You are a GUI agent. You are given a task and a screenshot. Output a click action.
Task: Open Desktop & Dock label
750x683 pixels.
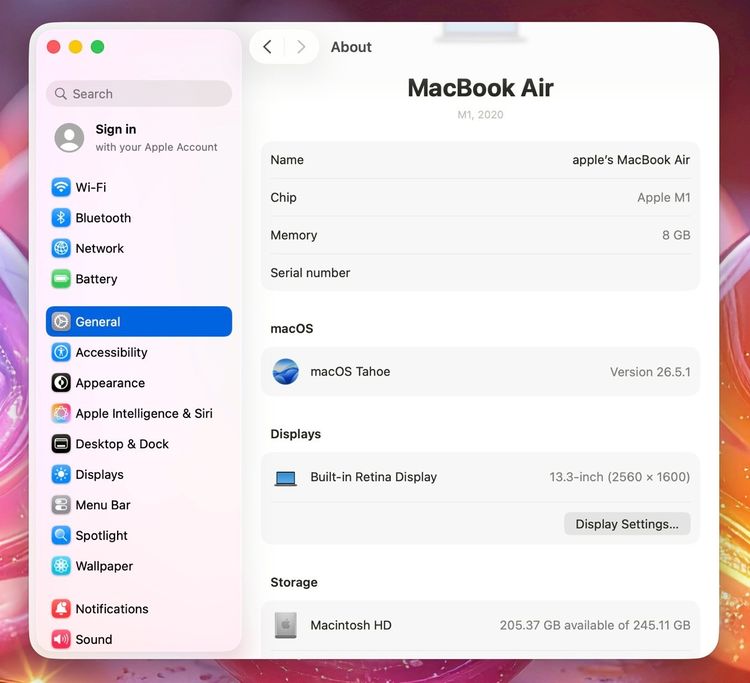(x=122, y=444)
